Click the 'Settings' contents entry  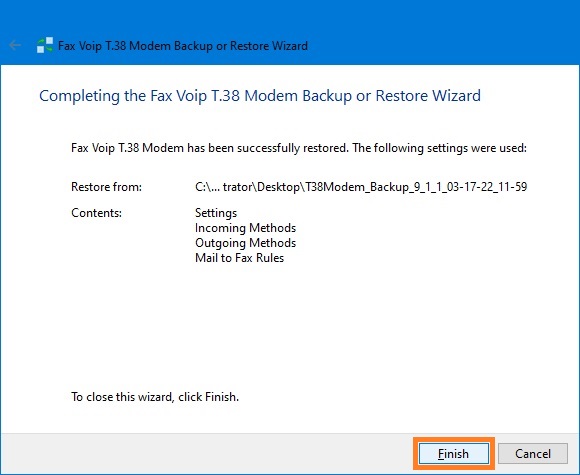pos(216,213)
